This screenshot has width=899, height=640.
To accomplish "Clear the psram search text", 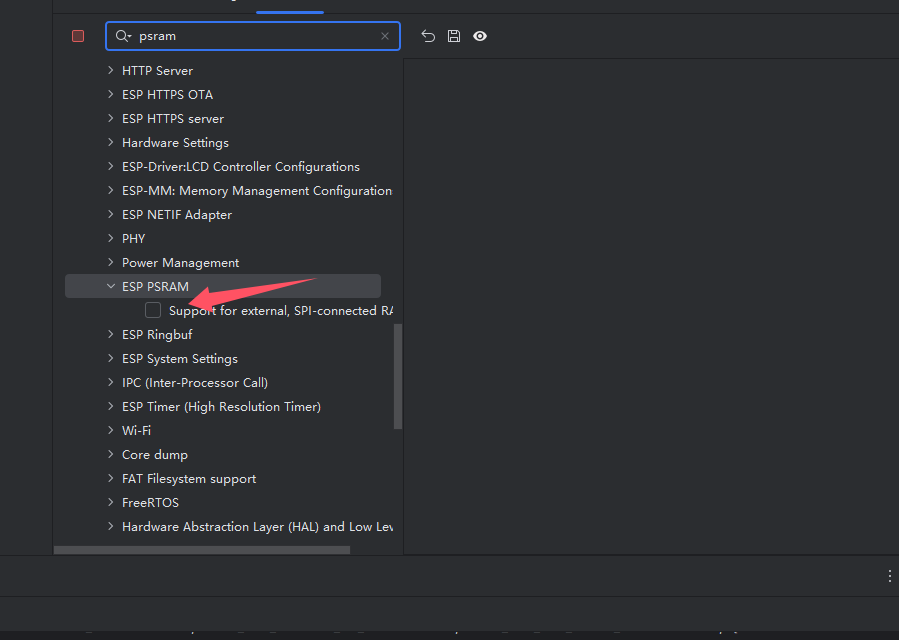I will pos(385,36).
